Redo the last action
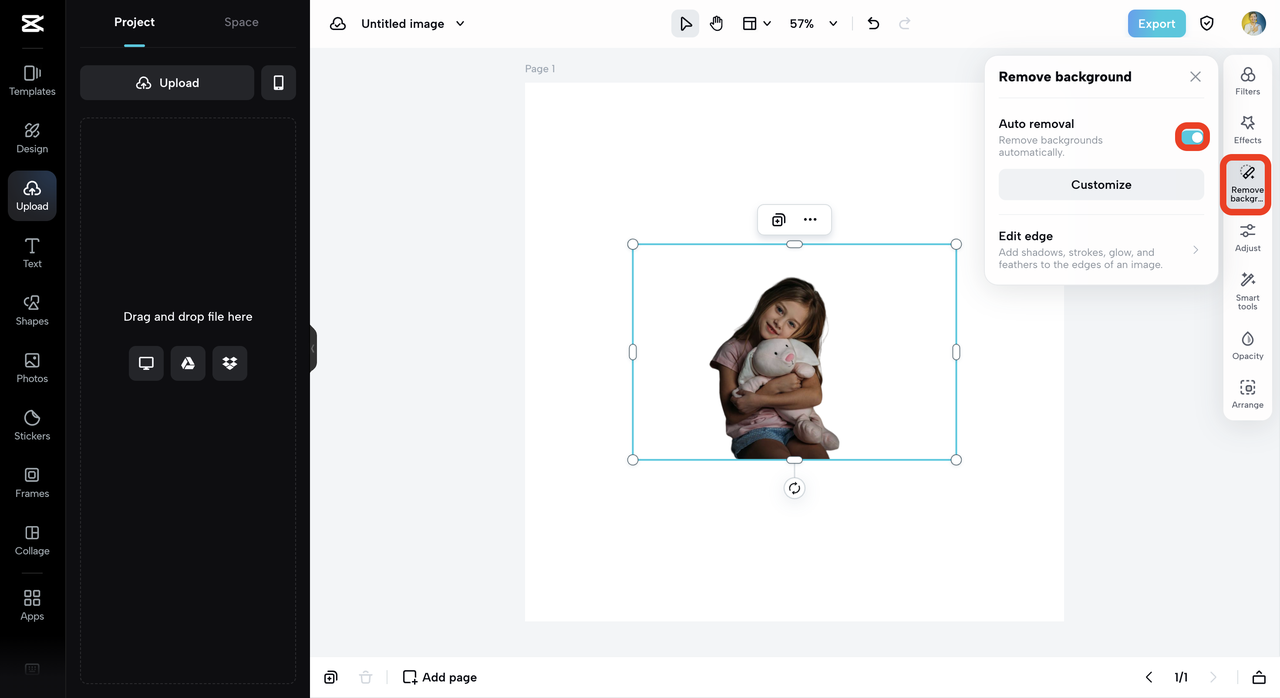The height and width of the screenshot is (698, 1280). [x=905, y=23]
